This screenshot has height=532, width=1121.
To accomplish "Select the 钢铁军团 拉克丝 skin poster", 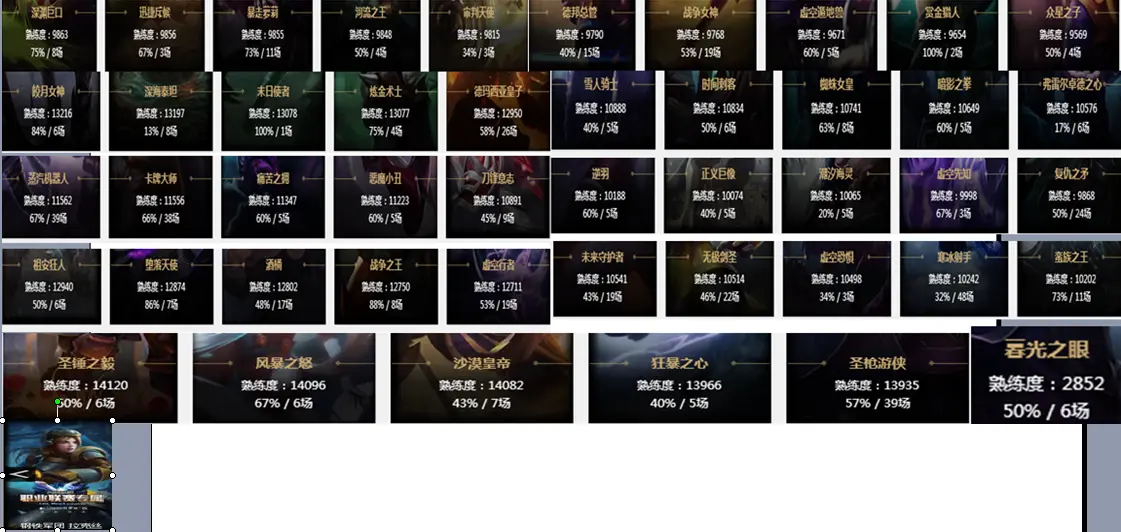I will click(x=57, y=476).
